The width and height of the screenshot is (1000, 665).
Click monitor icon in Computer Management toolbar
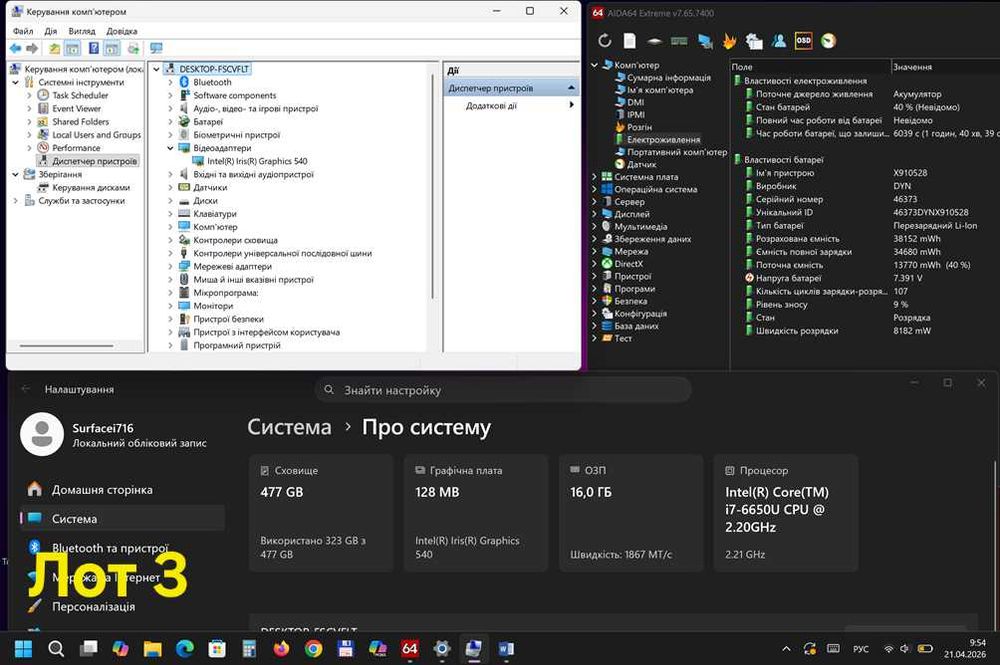pyautogui.click(x=156, y=48)
